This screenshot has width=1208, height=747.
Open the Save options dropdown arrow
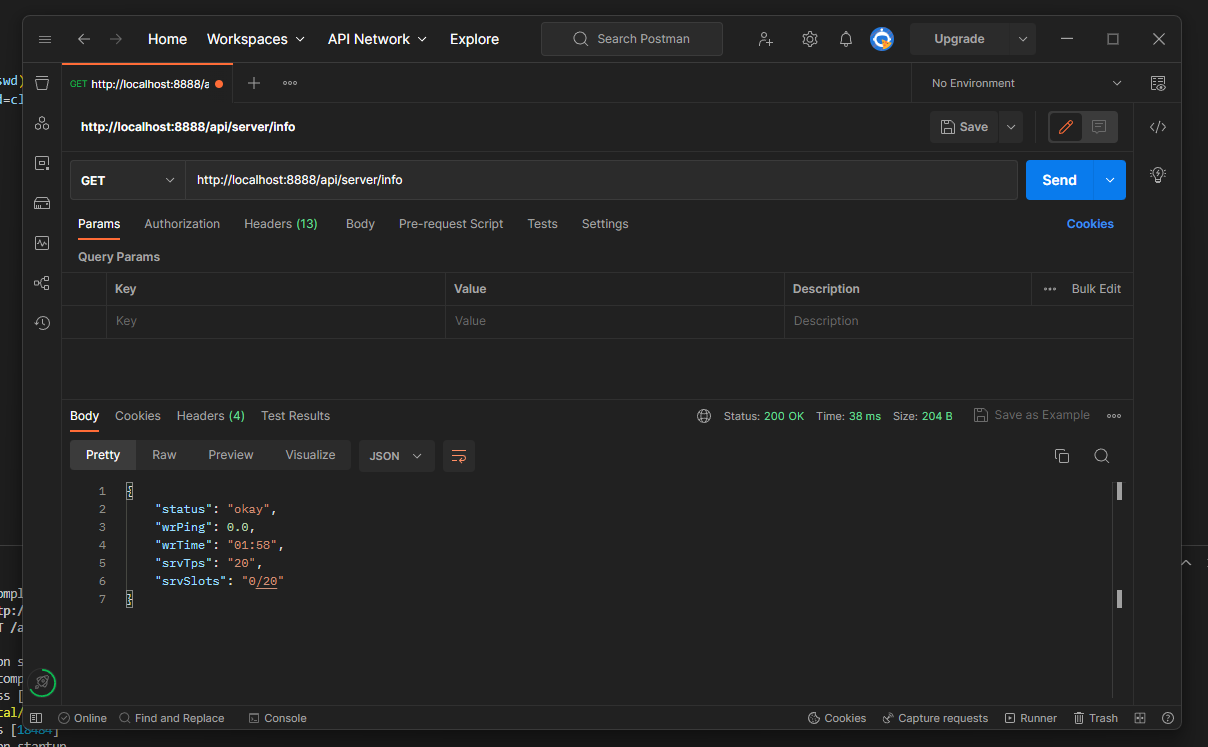[1011, 127]
